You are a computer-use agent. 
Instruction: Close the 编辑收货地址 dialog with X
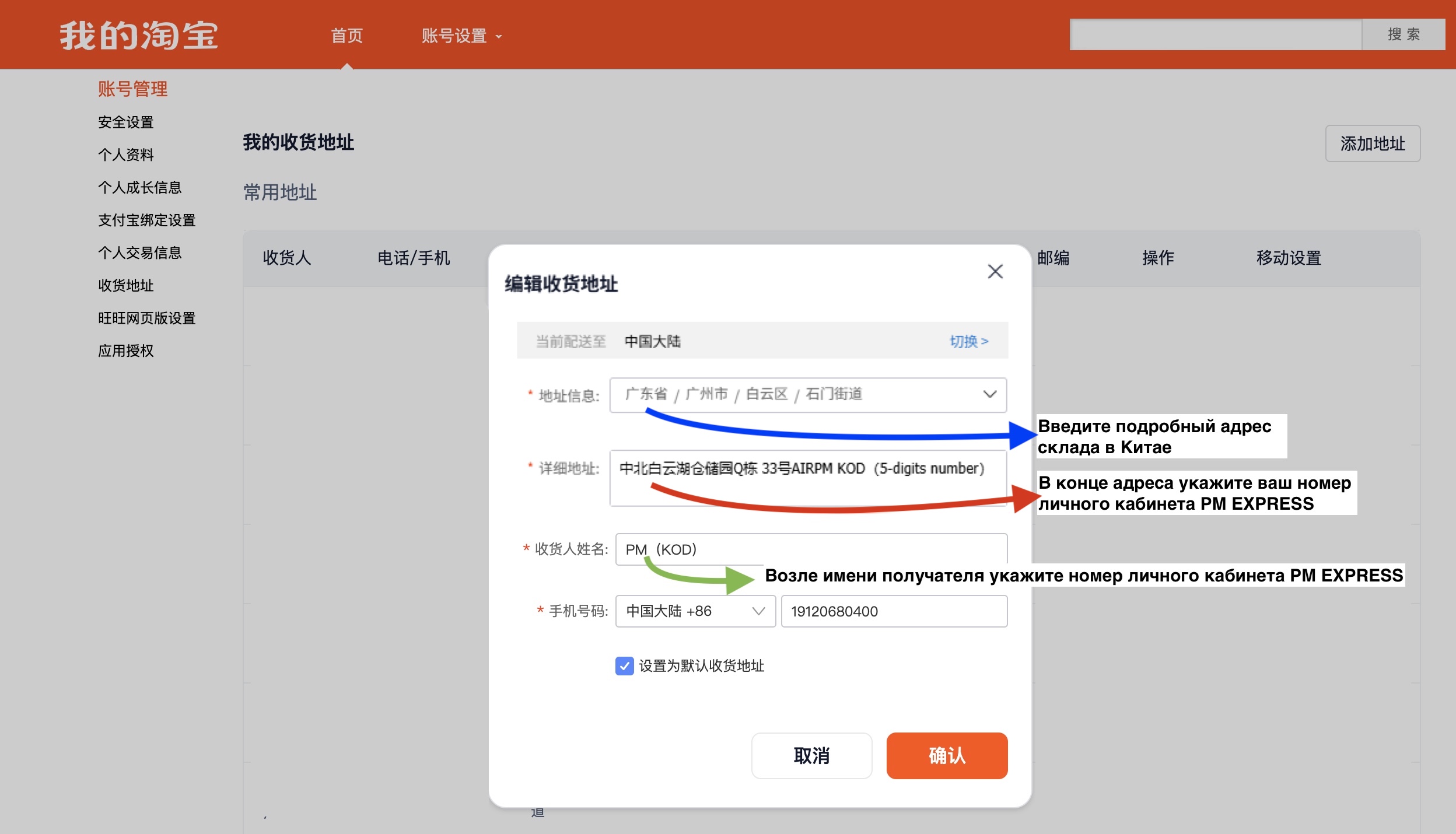(995, 271)
